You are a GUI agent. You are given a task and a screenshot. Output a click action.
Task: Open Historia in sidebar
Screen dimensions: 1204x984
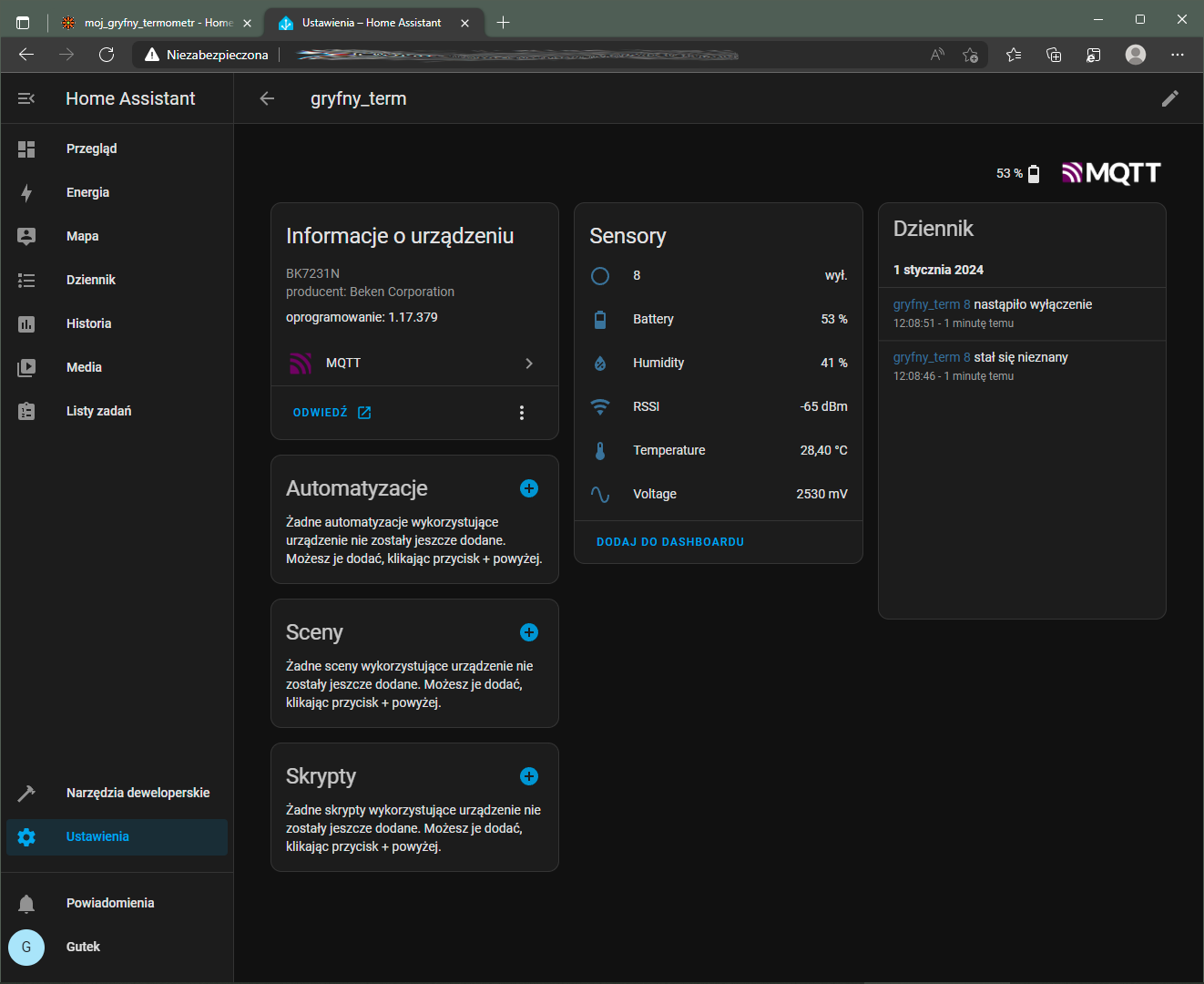pos(117,323)
